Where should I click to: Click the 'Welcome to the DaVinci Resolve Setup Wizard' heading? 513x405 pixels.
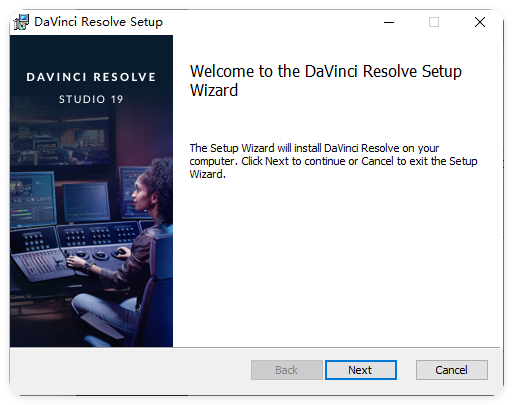point(326,81)
